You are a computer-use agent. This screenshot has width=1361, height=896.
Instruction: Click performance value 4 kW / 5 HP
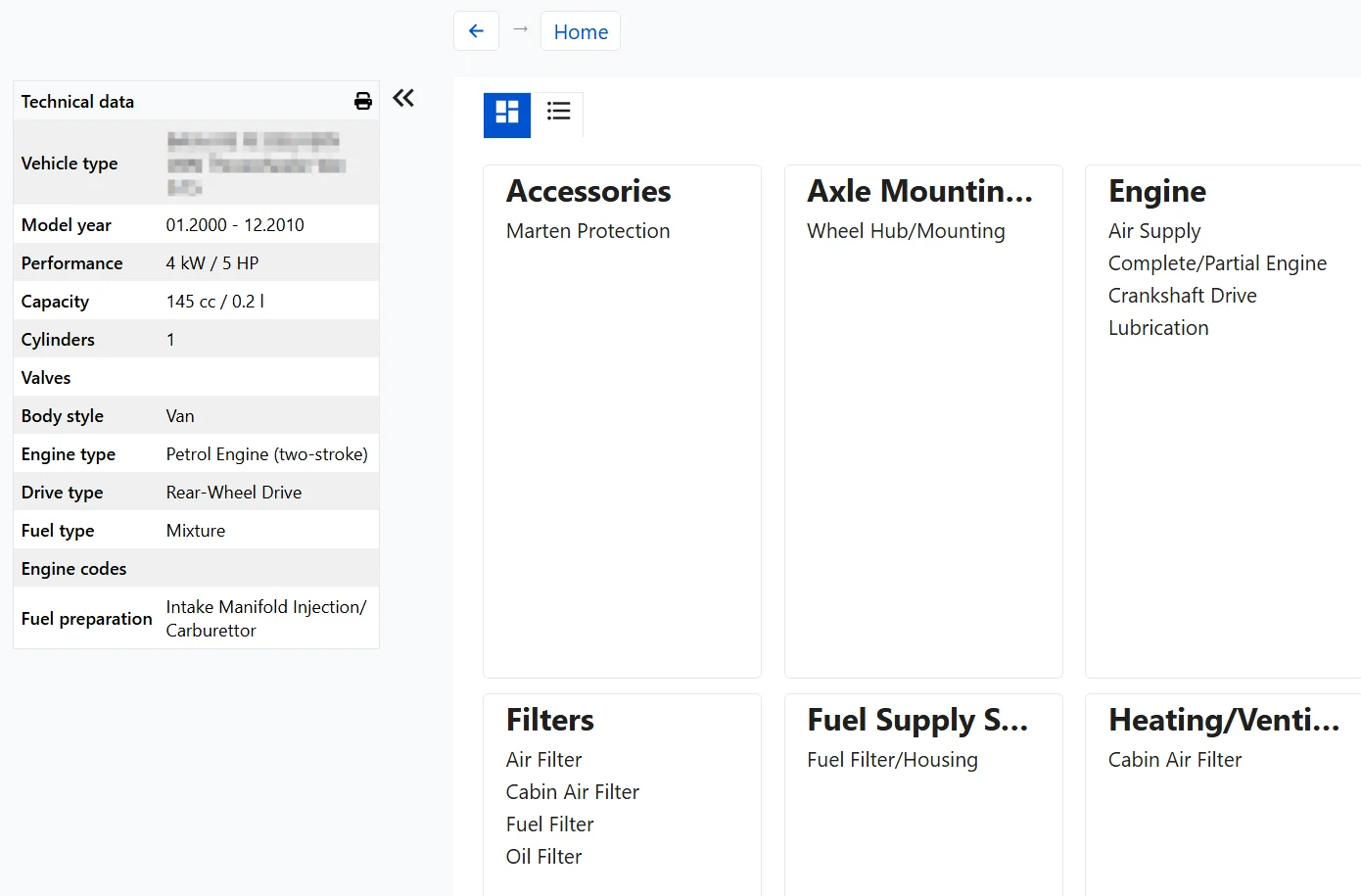[x=212, y=263]
